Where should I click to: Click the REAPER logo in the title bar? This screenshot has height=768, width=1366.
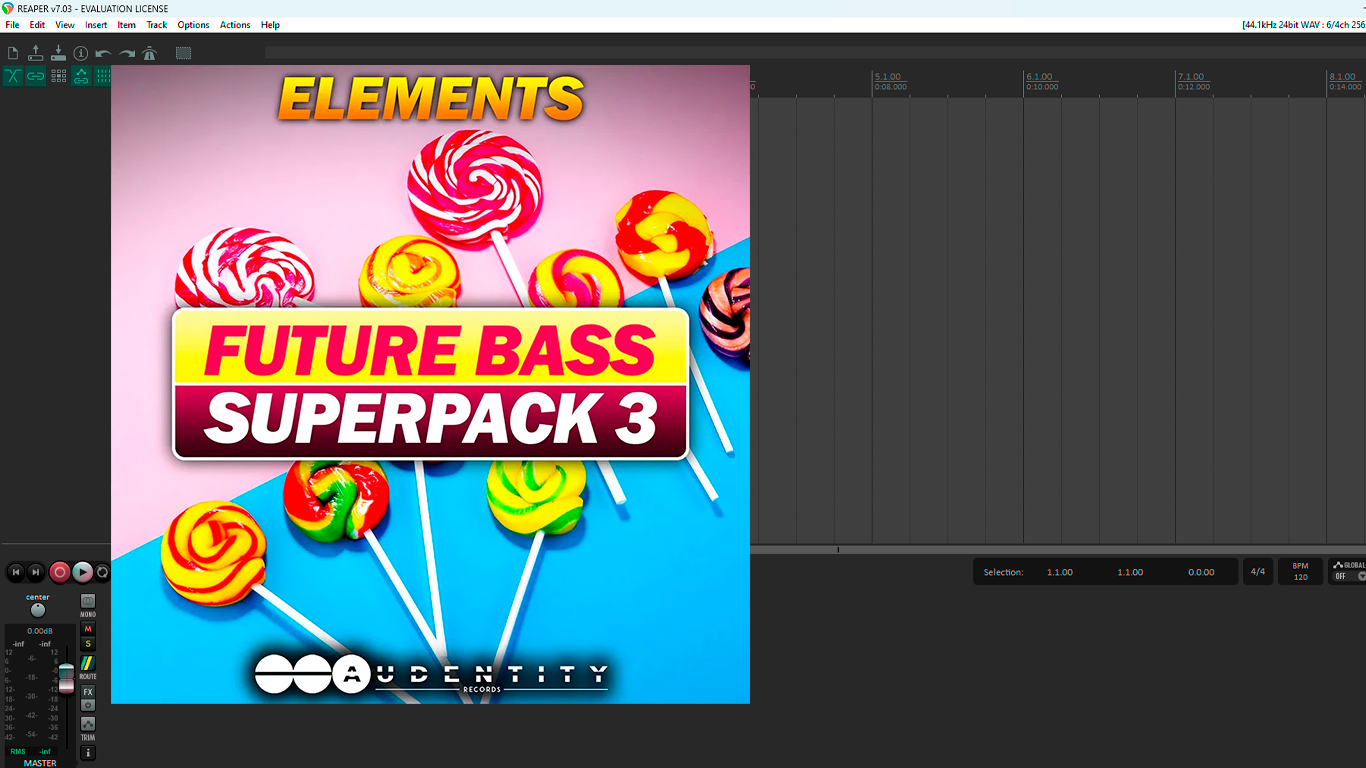coord(8,8)
